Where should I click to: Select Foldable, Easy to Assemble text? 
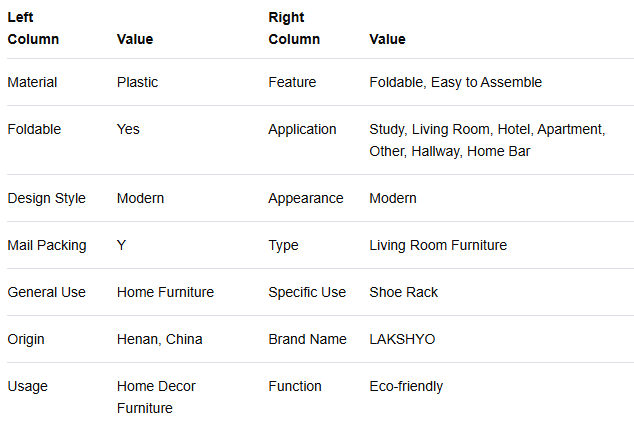coord(455,82)
